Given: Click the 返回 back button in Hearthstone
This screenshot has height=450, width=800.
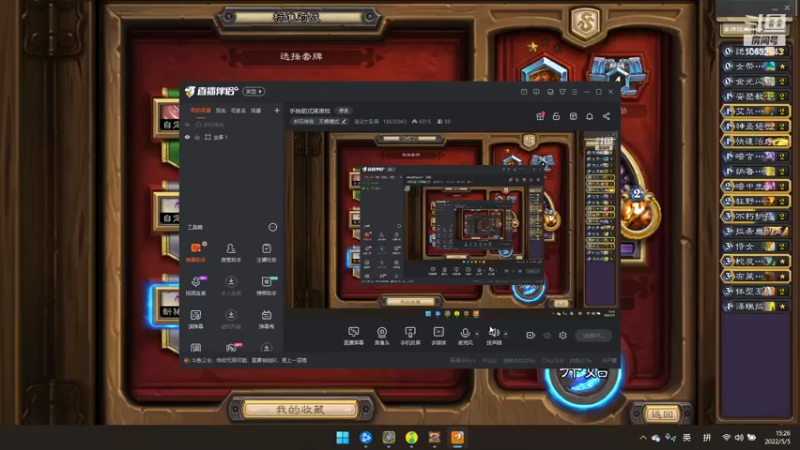Looking at the screenshot, I should (661, 414).
